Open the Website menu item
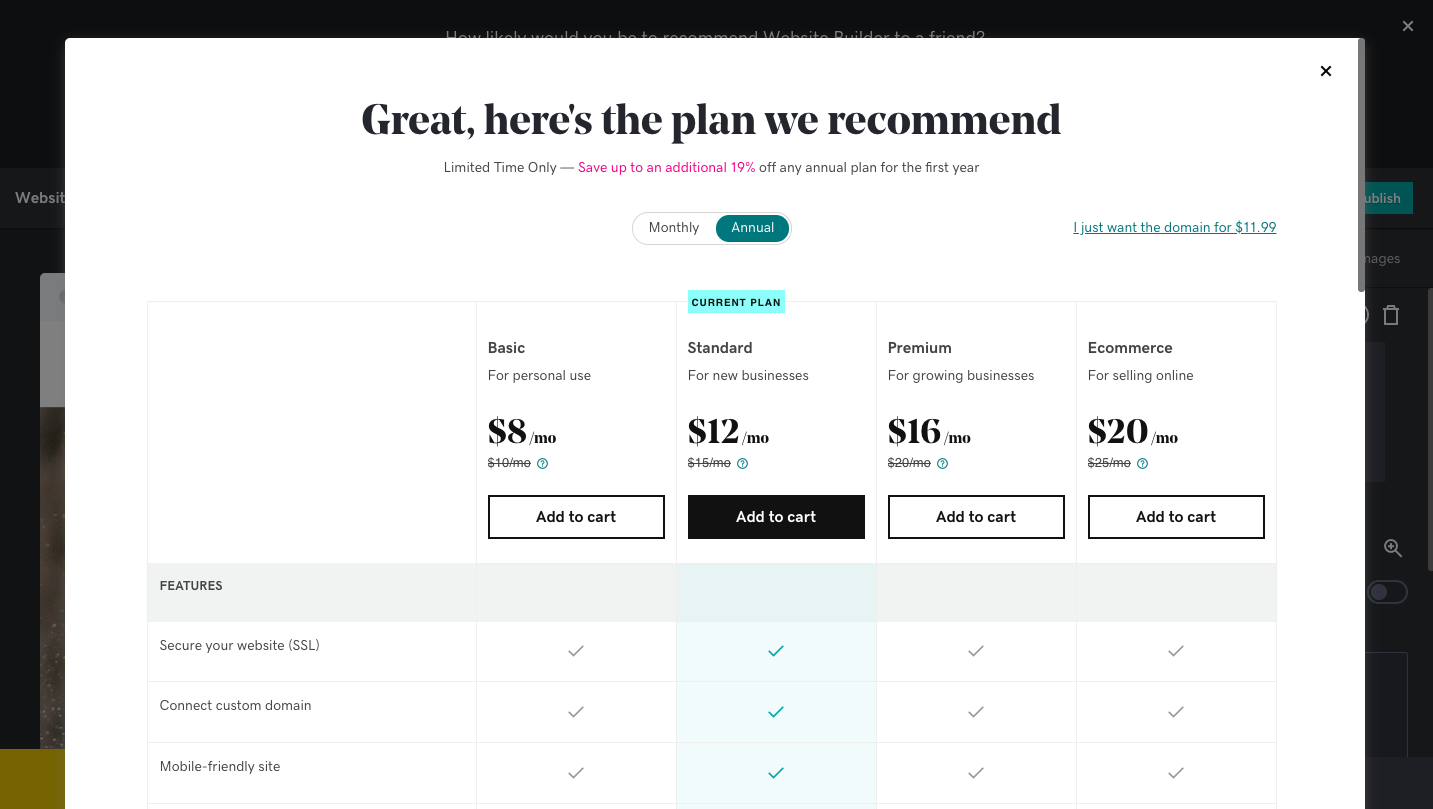This screenshot has width=1433, height=809. [42, 198]
